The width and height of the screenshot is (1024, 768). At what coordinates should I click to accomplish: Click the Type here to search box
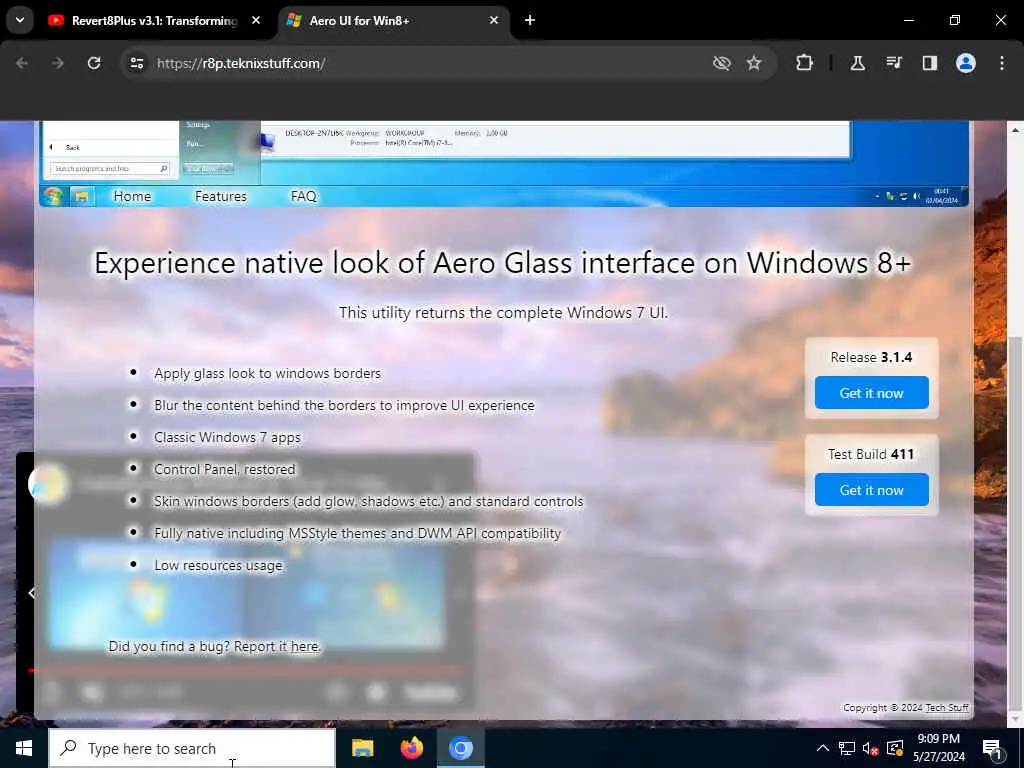(192, 748)
